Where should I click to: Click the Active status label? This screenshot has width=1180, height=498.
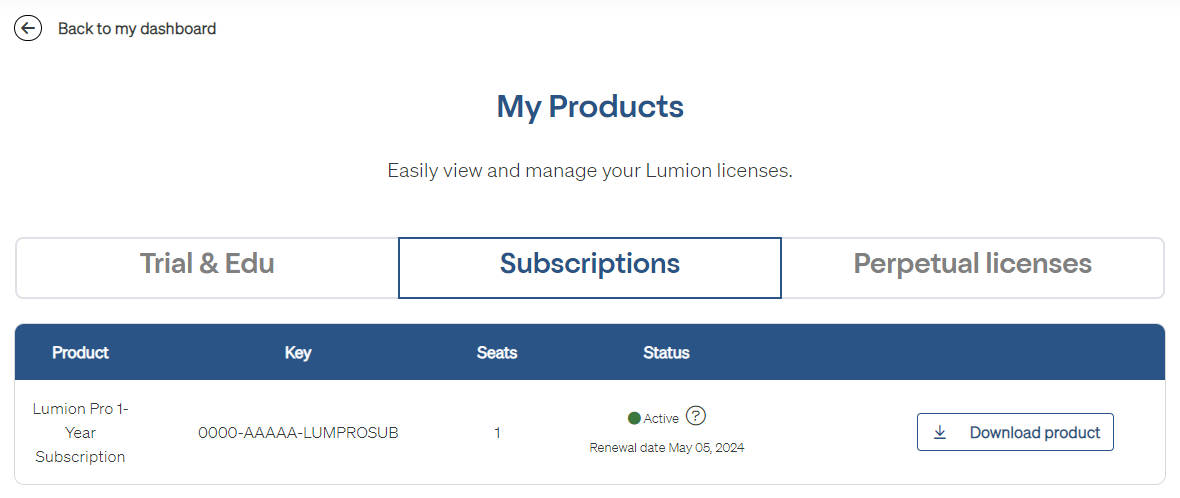coord(661,419)
